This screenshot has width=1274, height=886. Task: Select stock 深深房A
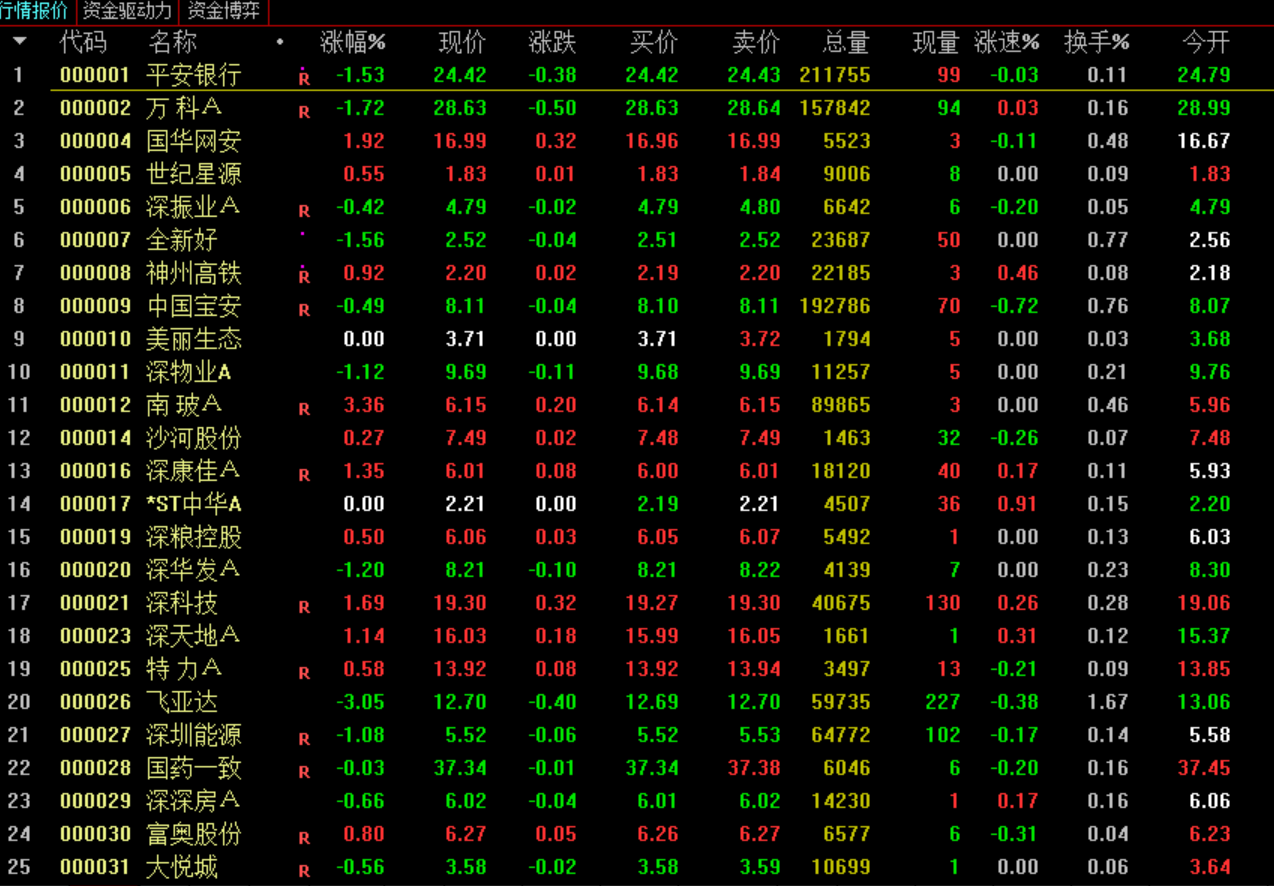tap(193, 801)
